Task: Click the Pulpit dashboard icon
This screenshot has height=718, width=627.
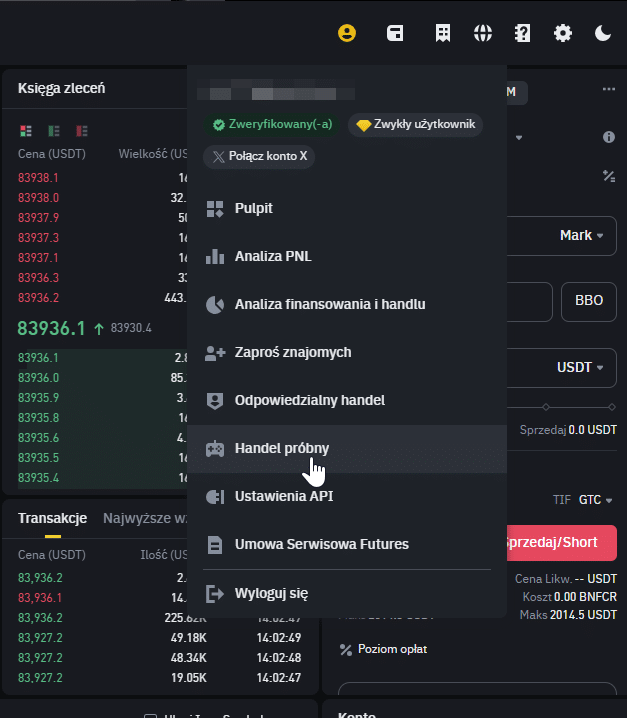Action: (215, 209)
